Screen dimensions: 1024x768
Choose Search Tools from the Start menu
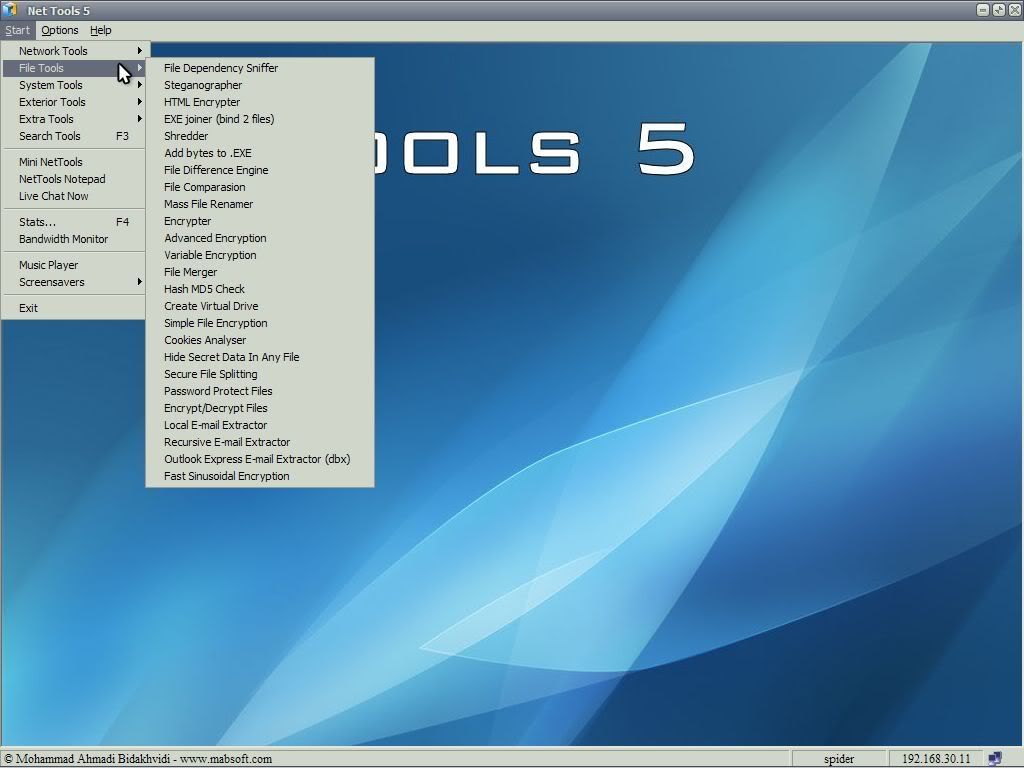(74, 136)
